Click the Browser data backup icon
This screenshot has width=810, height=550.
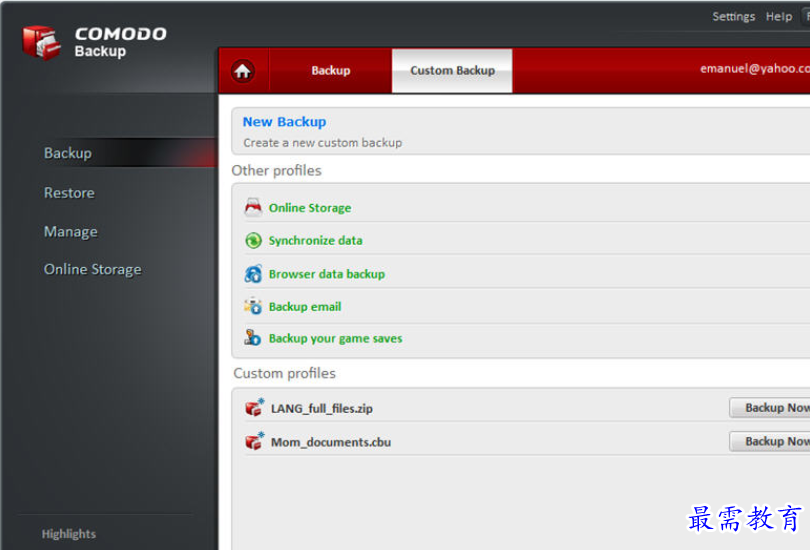coord(253,274)
